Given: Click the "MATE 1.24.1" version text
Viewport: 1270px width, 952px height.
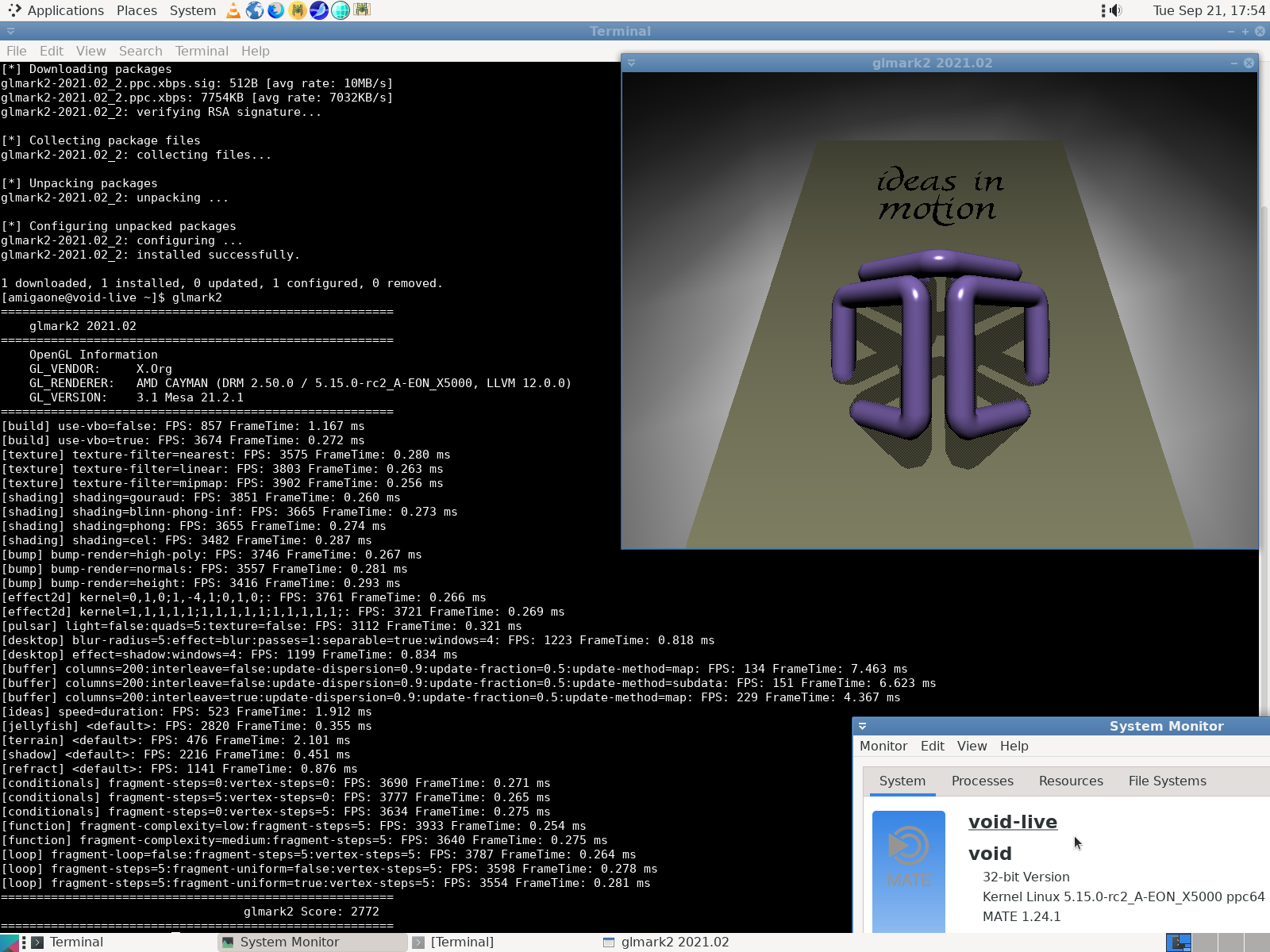Looking at the screenshot, I should (x=1022, y=916).
